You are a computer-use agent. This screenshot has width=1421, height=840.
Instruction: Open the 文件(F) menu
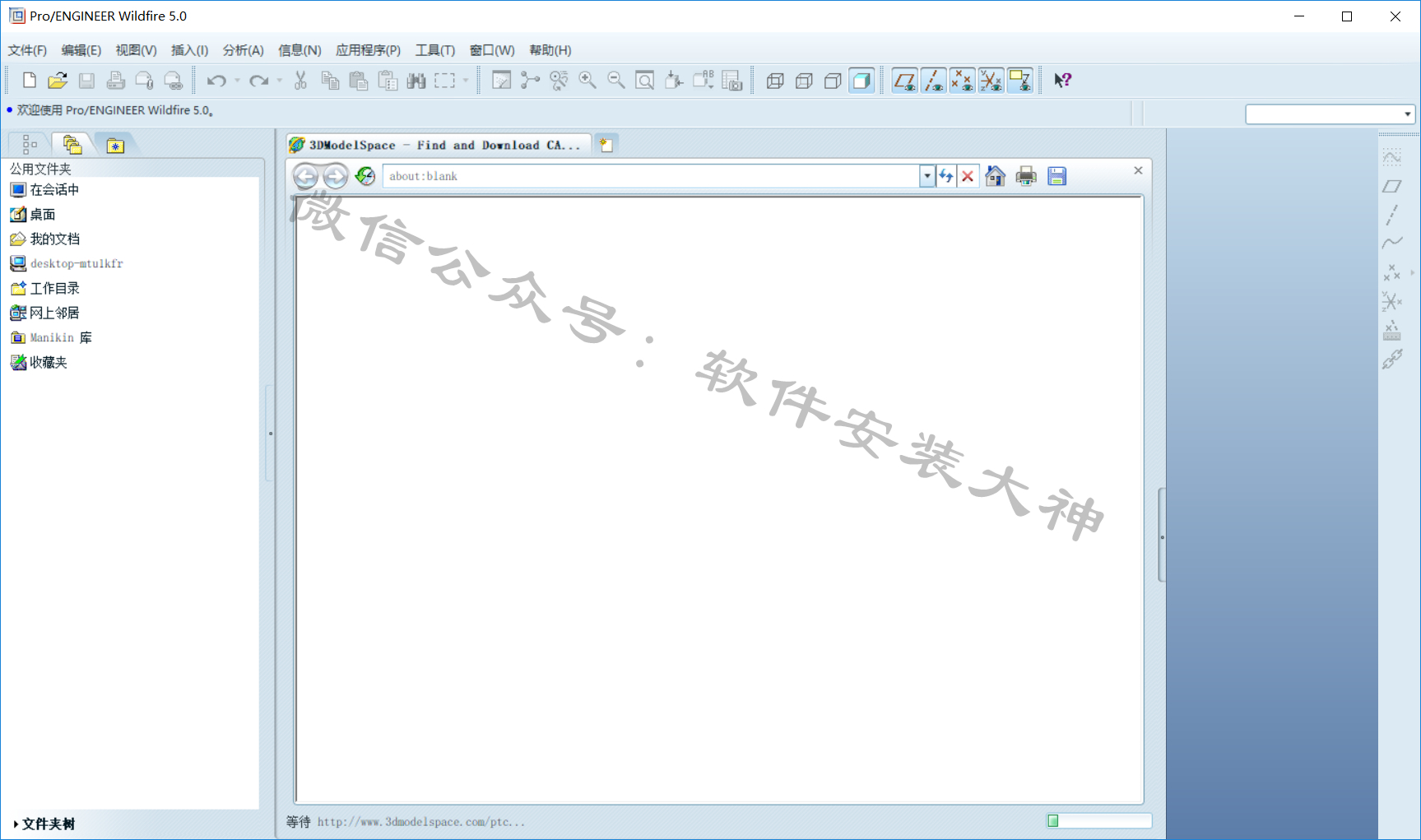(x=27, y=50)
